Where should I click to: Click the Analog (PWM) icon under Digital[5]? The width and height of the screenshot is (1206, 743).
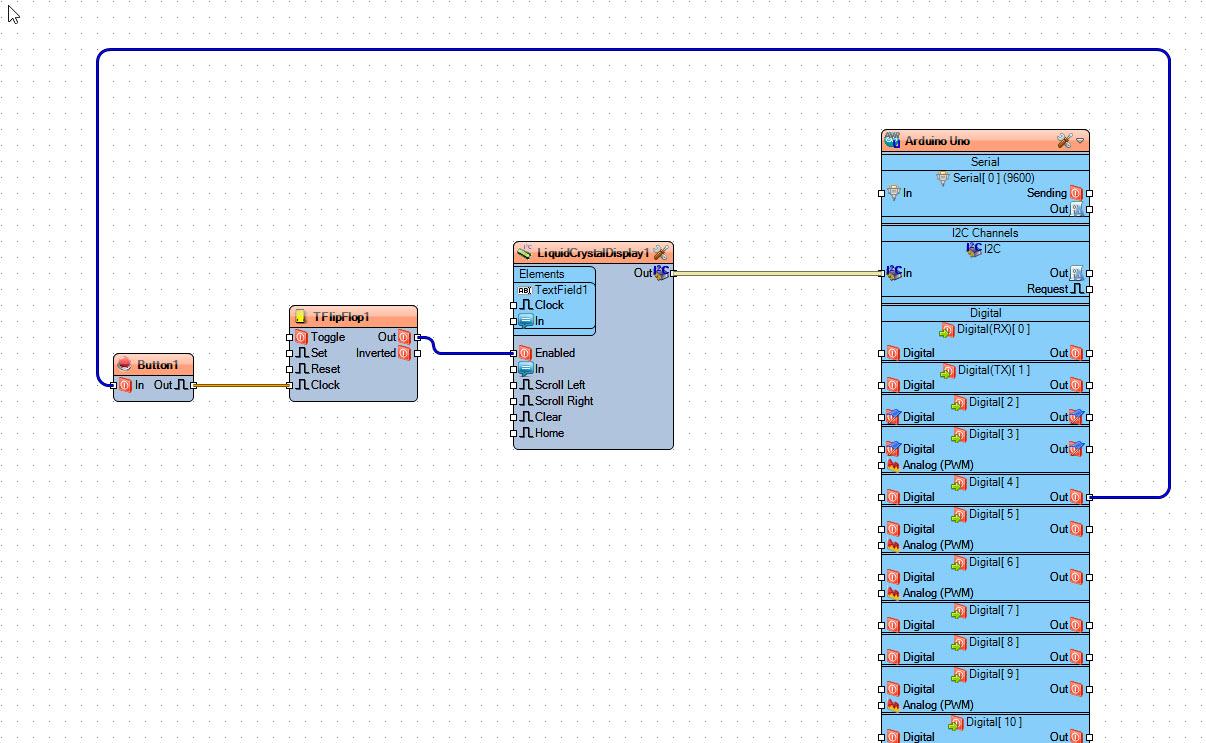(893, 545)
